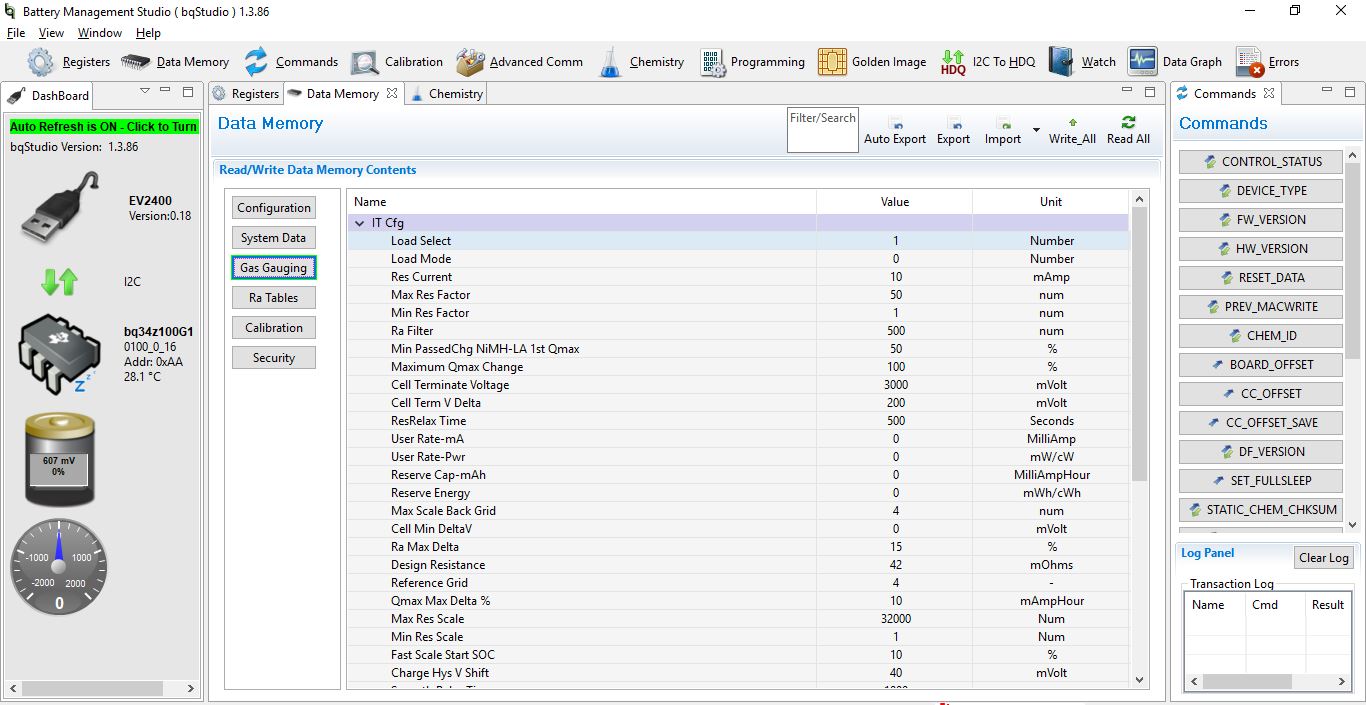
Task: Send the CC_OFFSET_SAVE command
Action: 1260,422
